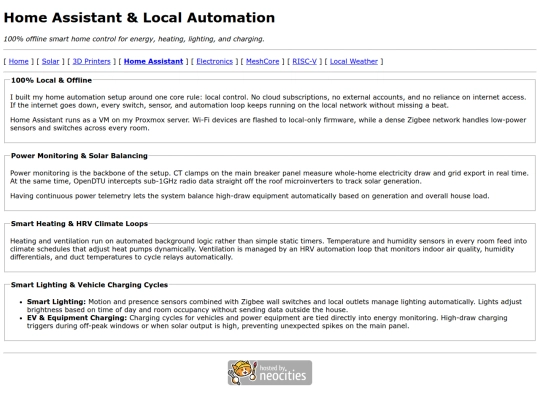Open the MeshCore link
Image resolution: width=540 pixels, height=405 pixels.
click(262, 61)
